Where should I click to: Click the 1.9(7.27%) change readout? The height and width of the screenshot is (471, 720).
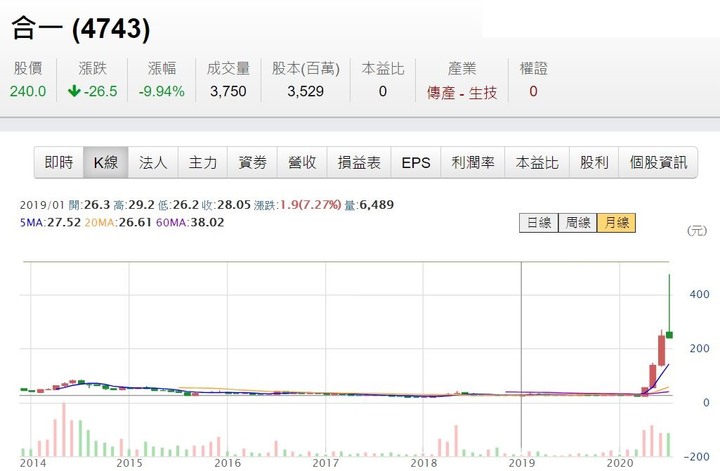[x=310, y=205]
